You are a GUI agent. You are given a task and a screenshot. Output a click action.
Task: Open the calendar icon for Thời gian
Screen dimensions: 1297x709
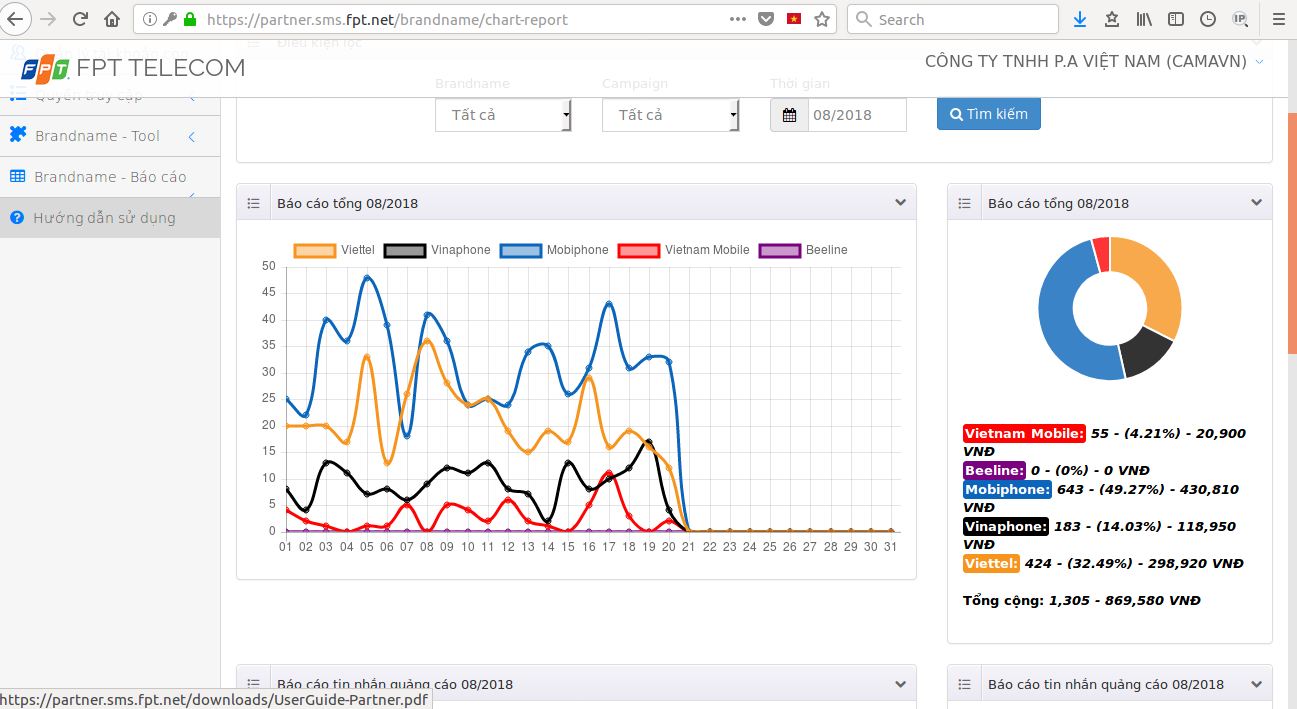[x=789, y=115]
